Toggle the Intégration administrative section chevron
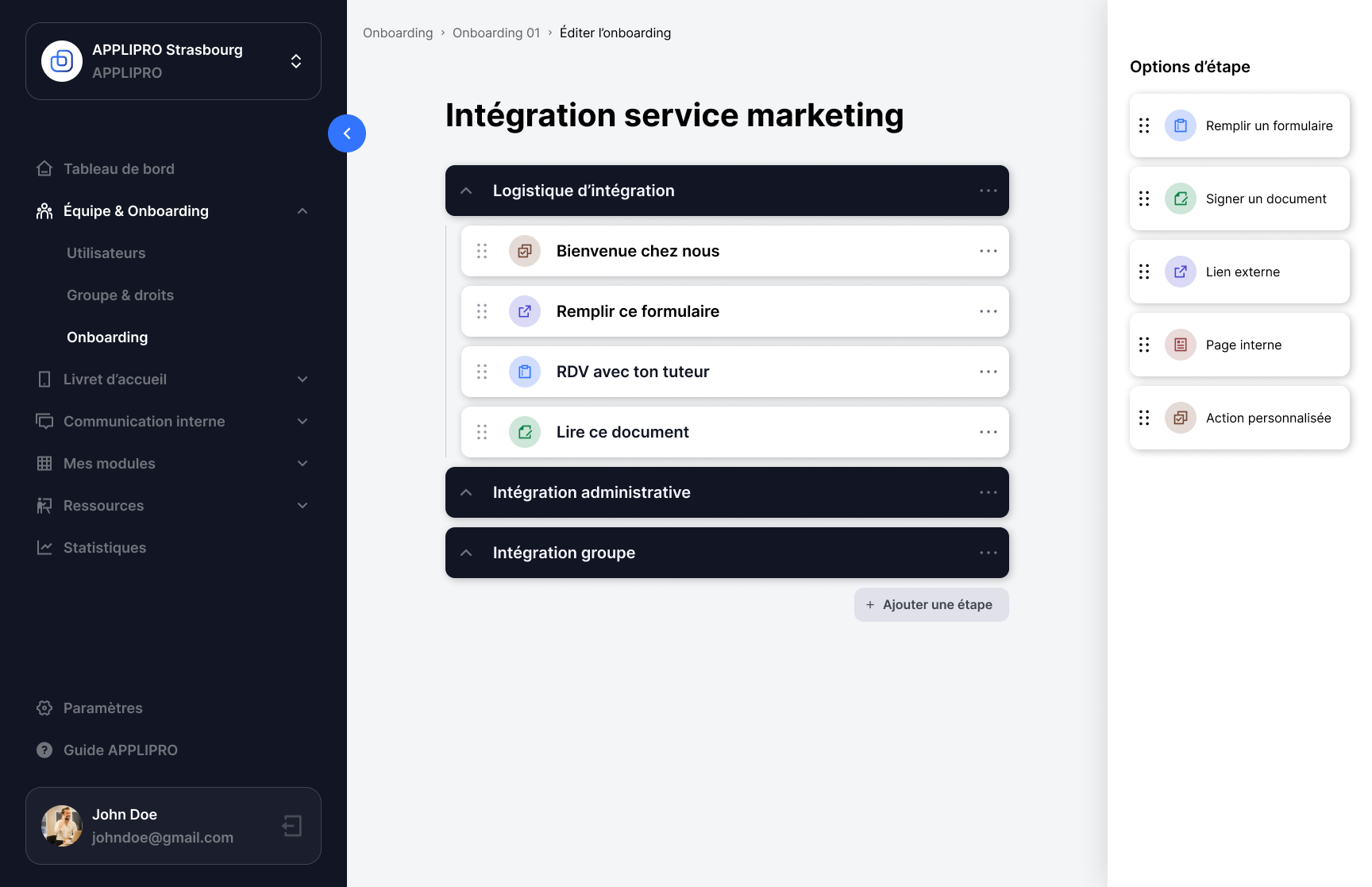 (x=467, y=492)
